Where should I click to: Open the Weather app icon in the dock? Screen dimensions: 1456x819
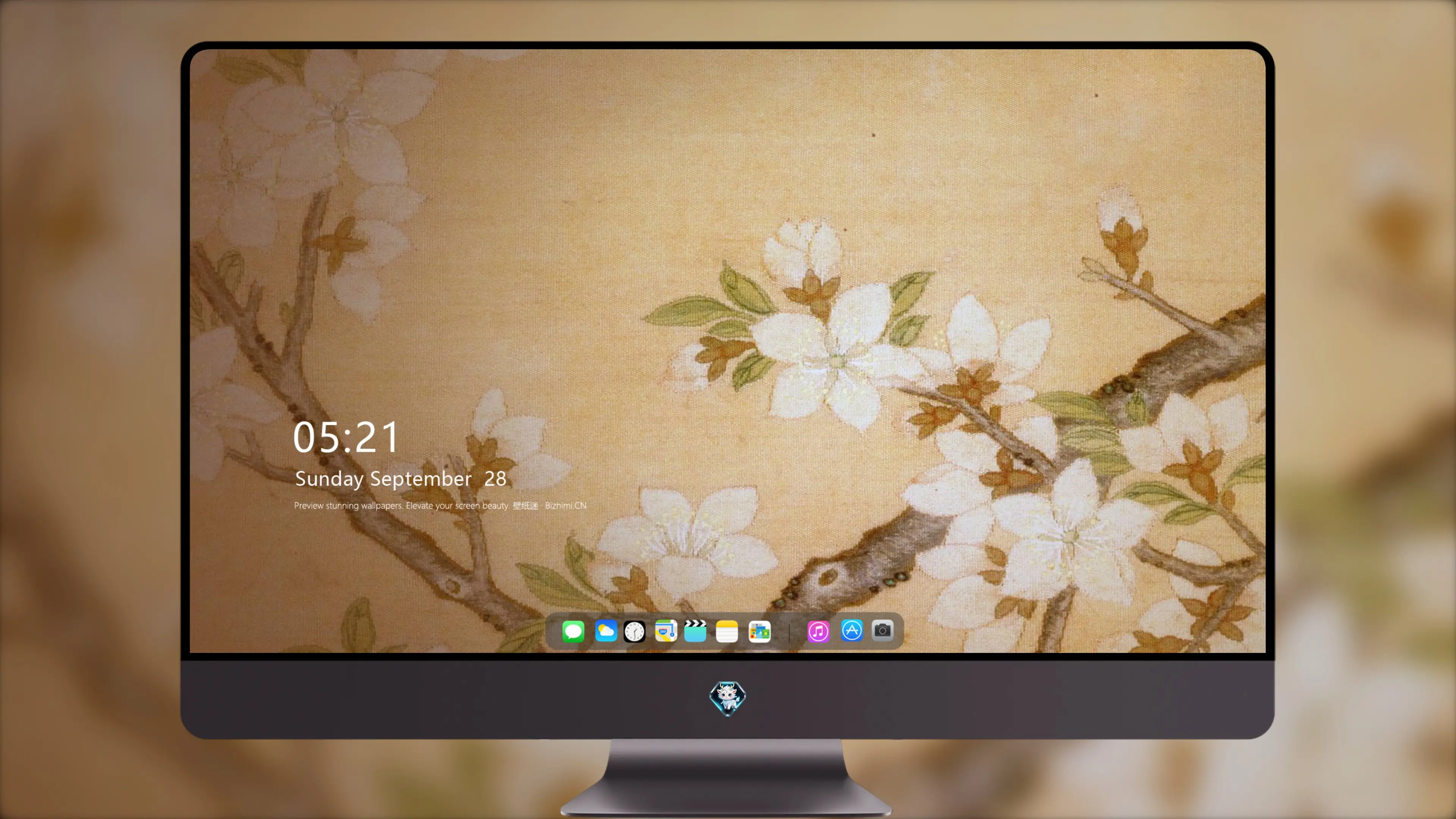coord(606,631)
